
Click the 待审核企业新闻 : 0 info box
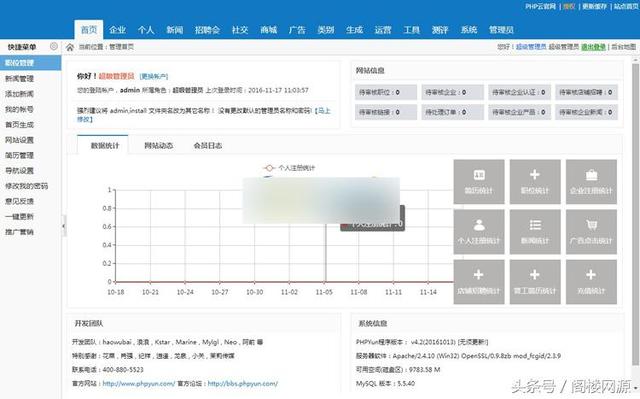click(587, 112)
